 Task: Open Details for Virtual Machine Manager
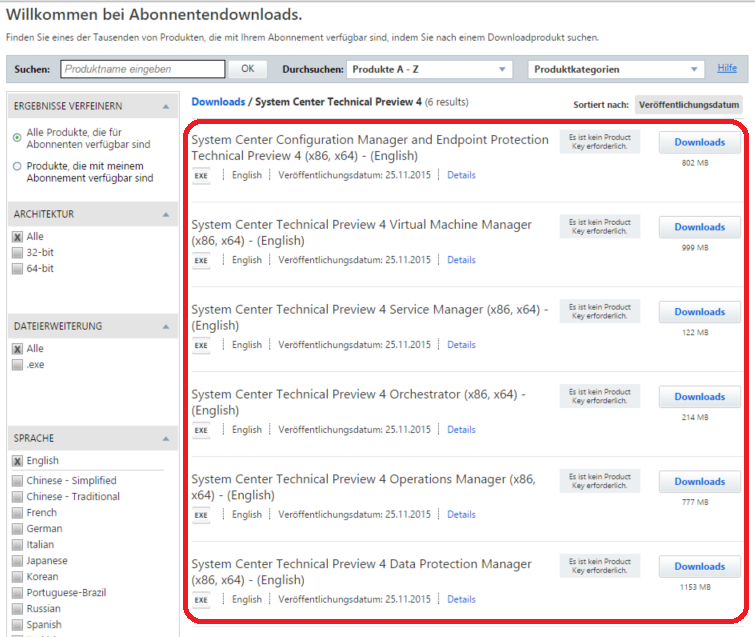pyautogui.click(x=461, y=260)
